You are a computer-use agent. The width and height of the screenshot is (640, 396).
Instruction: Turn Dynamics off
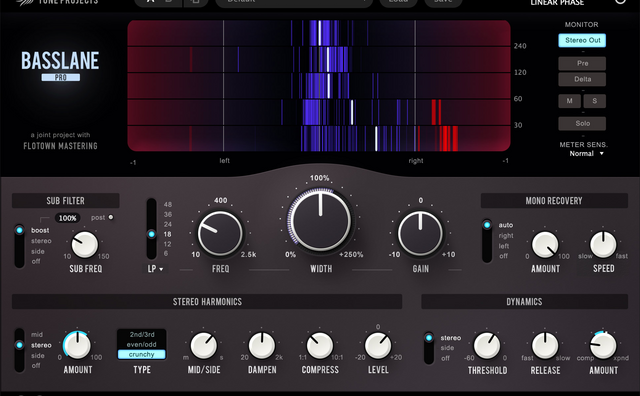(x=445, y=358)
